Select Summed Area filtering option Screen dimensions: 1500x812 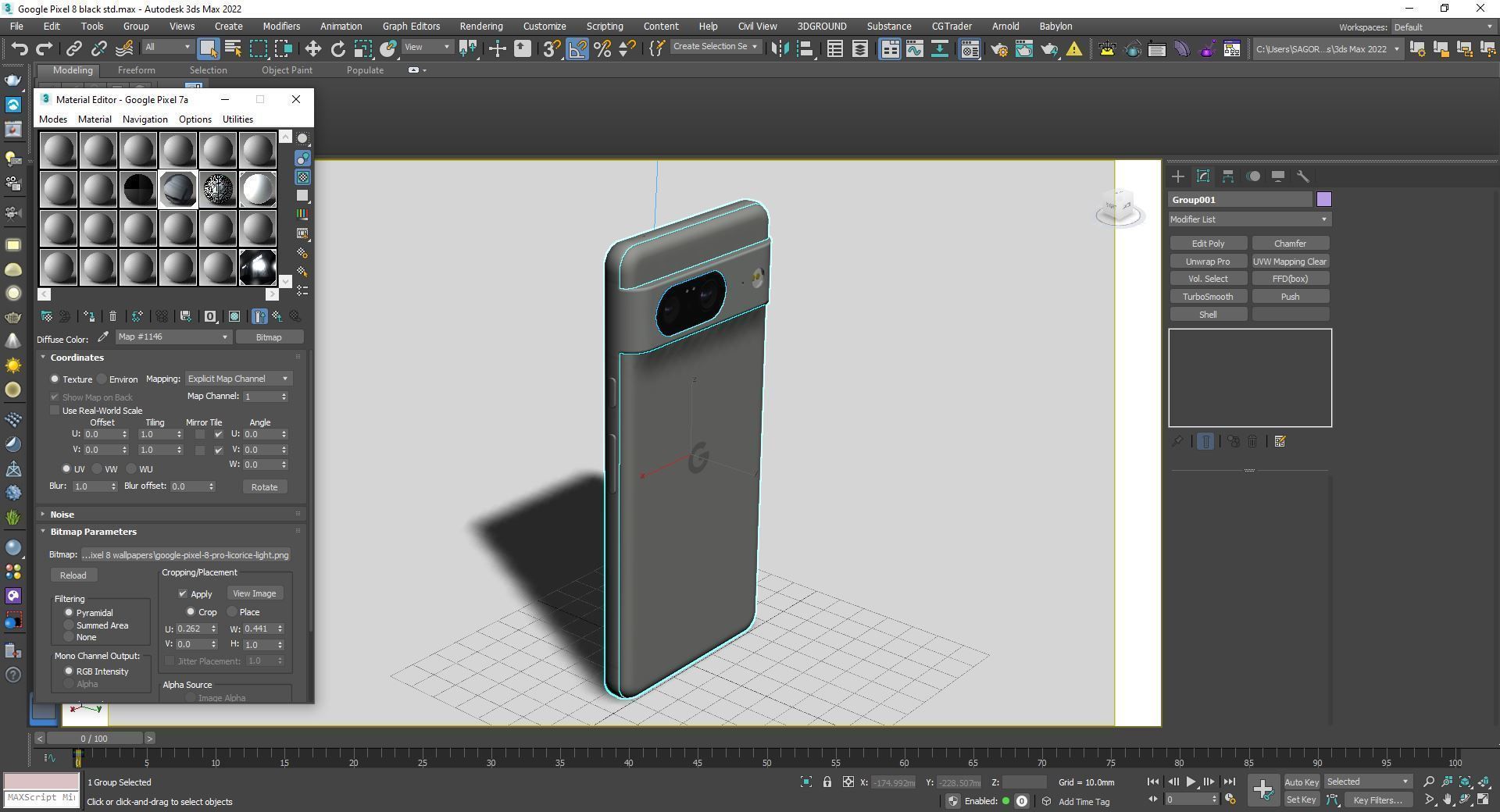pos(69,625)
